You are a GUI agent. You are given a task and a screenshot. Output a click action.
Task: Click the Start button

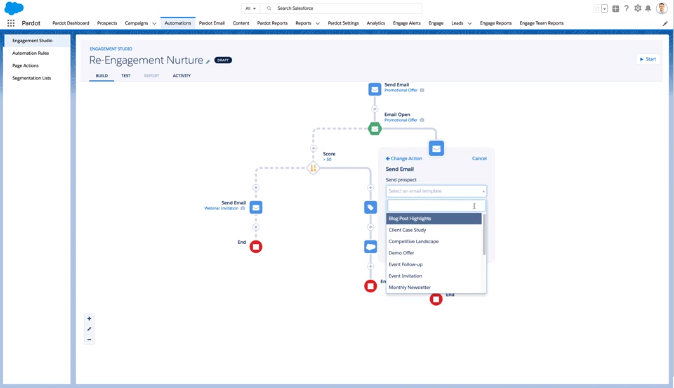pyautogui.click(x=648, y=59)
